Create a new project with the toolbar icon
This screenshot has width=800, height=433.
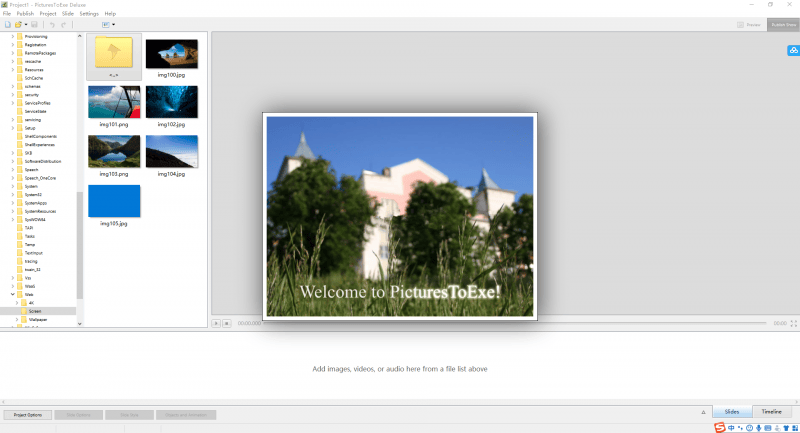(7, 24)
